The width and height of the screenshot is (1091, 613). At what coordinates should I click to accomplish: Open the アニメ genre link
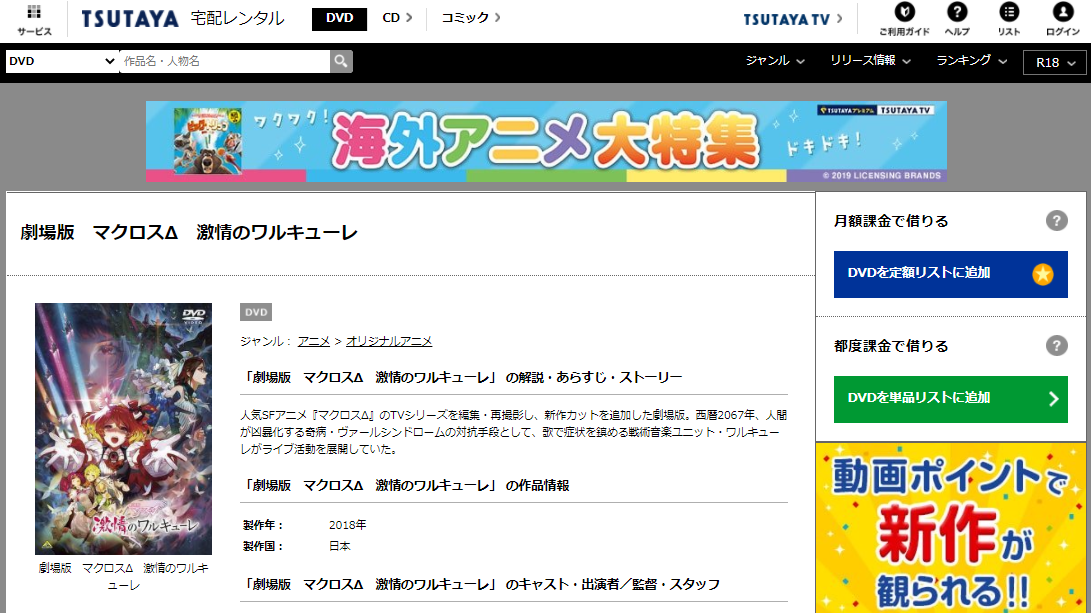click(314, 341)
